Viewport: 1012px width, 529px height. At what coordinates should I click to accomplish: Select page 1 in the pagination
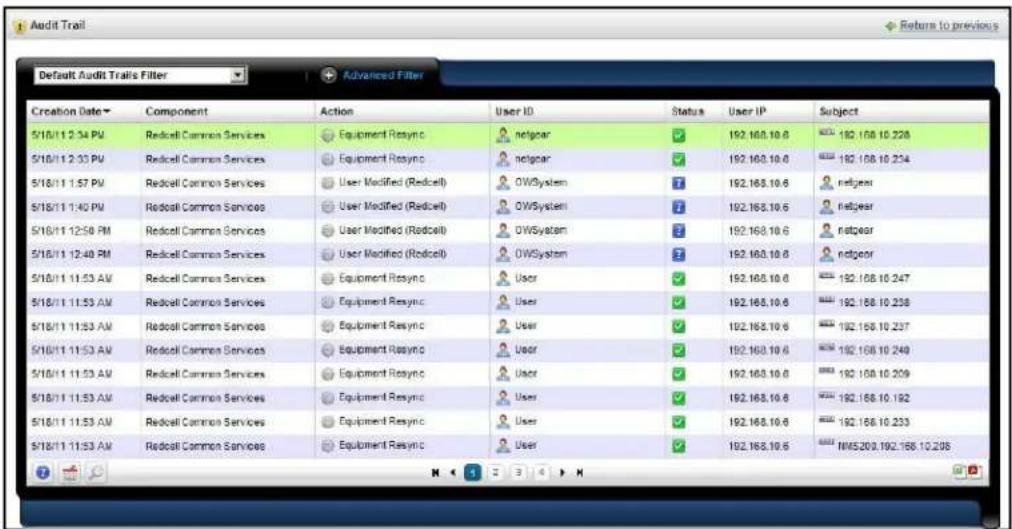point(472,473)
